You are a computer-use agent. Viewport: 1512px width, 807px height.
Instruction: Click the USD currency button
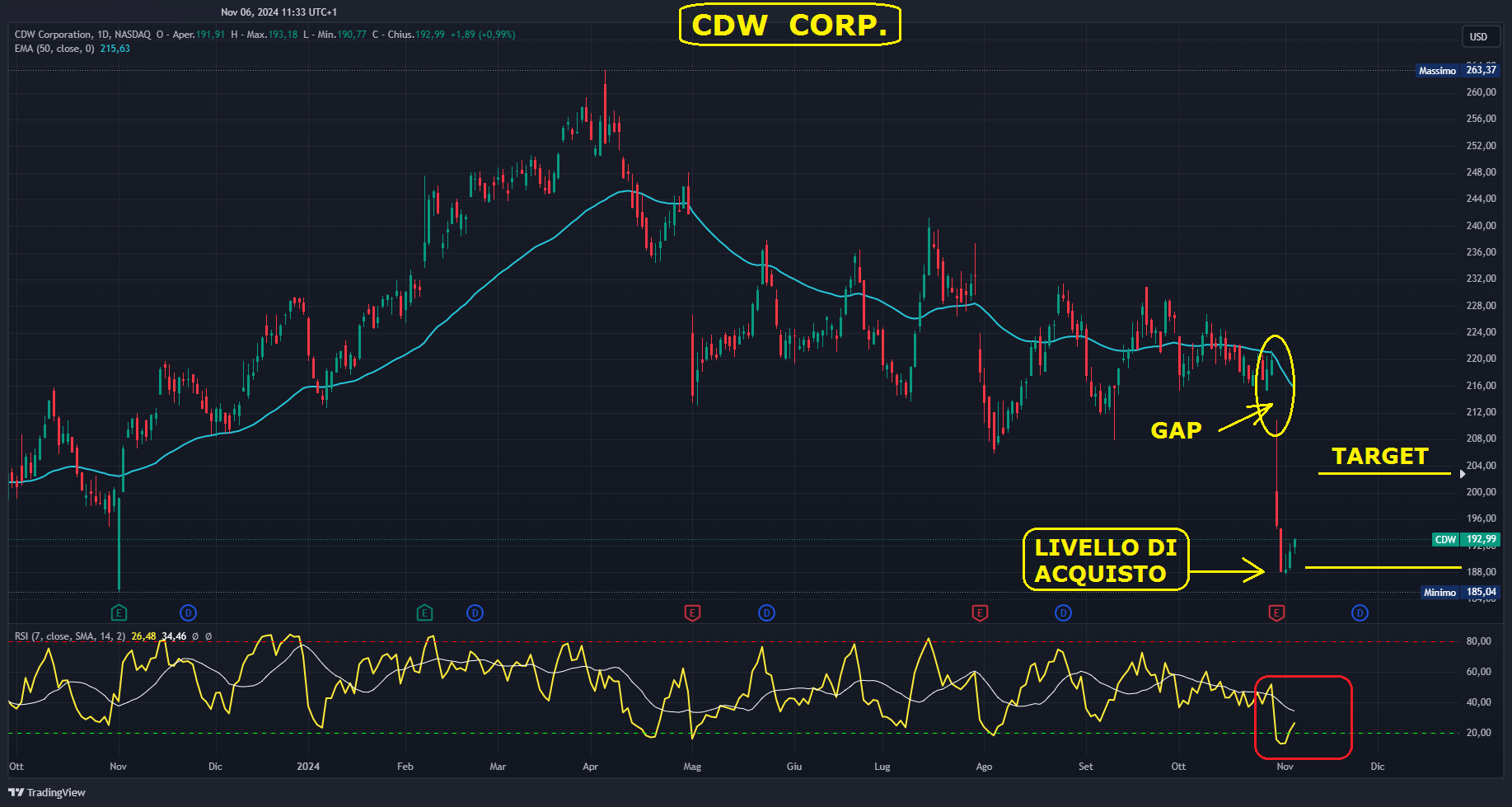coord(1479,36)
